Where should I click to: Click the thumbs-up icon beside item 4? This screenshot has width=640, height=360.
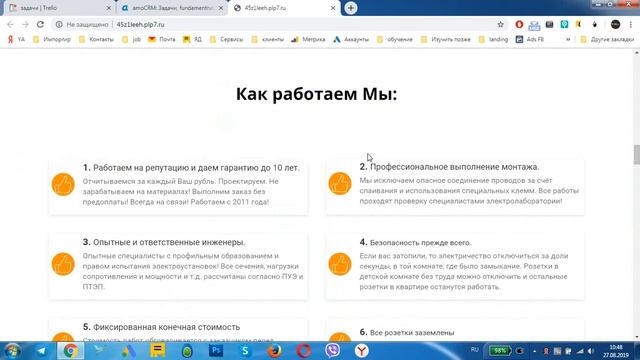[x=340, y=264]
